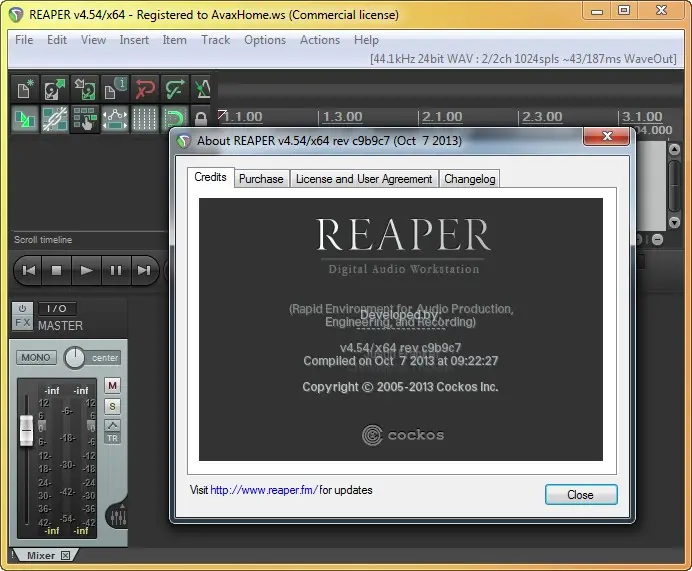This screenshot has width=692, height=571.
Task: Click timeline ruler at 2.1.00
Action: click(442, 117)
